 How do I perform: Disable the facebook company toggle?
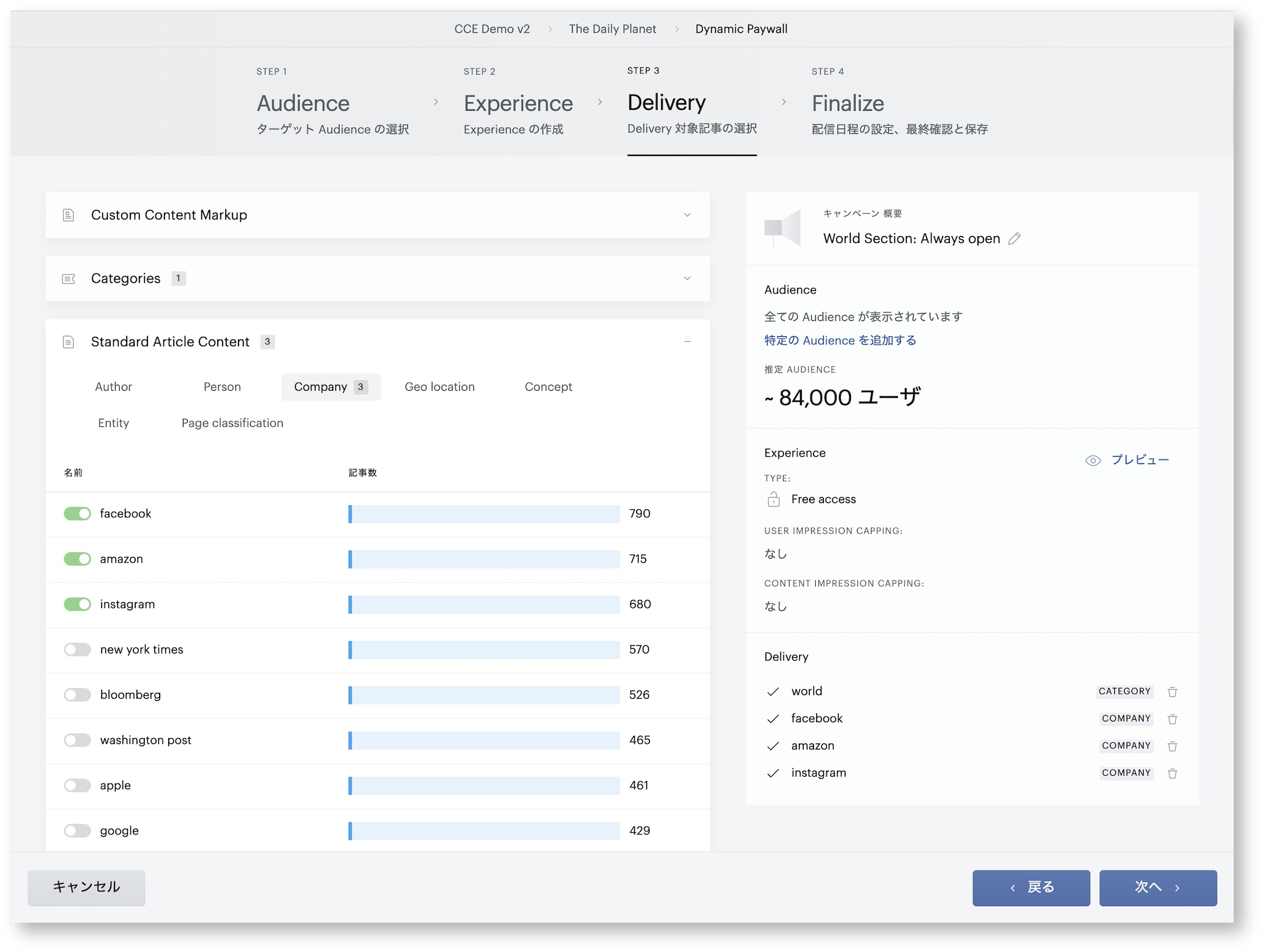pos(77,514)
